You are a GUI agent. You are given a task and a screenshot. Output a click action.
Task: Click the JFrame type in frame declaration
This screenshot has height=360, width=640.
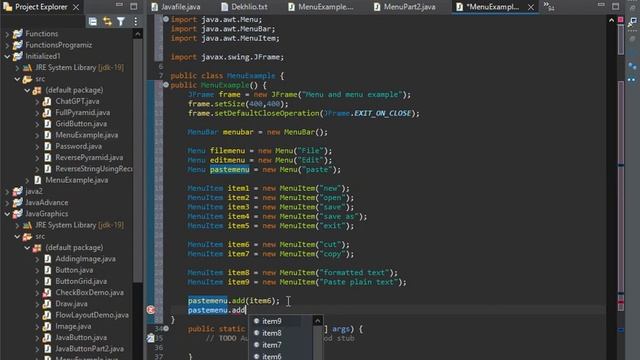click(x=201, y=95)
